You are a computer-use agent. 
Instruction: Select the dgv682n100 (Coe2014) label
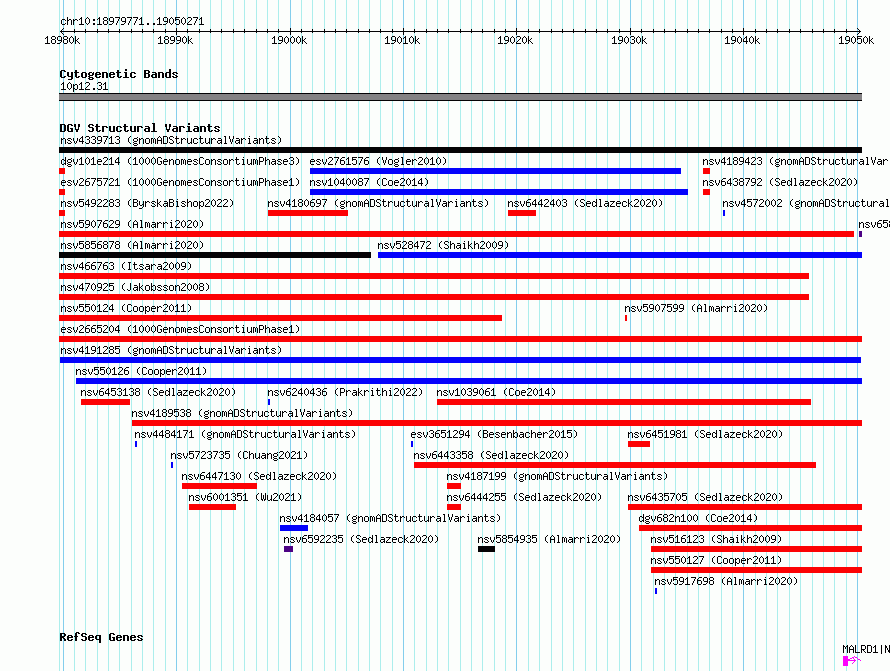698,518
